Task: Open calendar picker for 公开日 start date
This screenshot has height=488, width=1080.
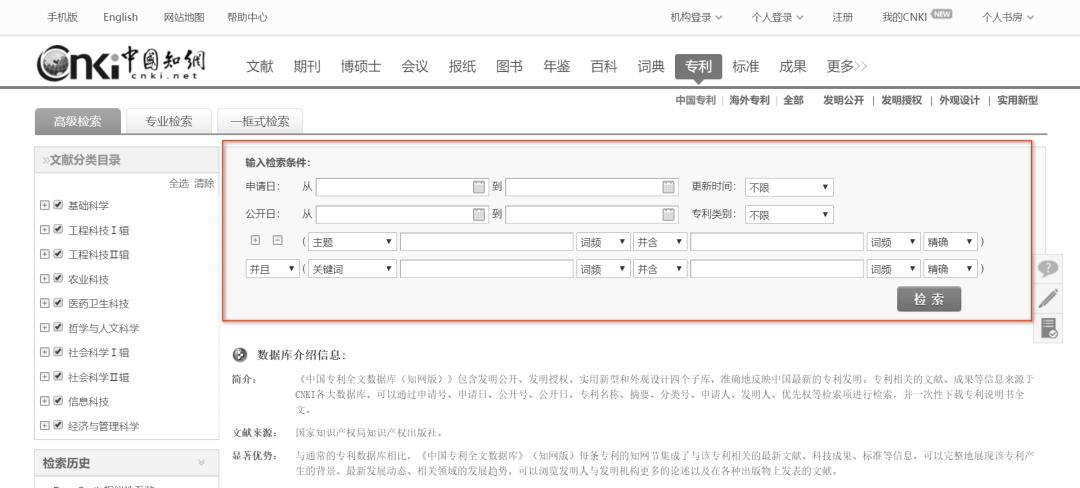Action: click(479, 214)
